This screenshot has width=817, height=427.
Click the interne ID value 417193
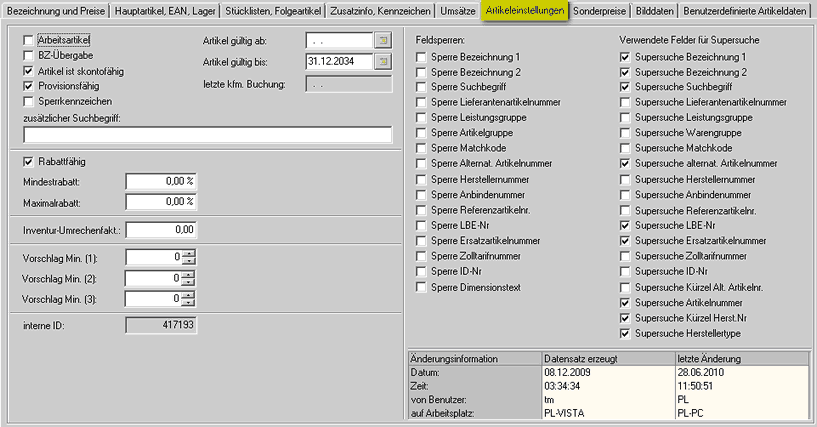tap(161, 325)
